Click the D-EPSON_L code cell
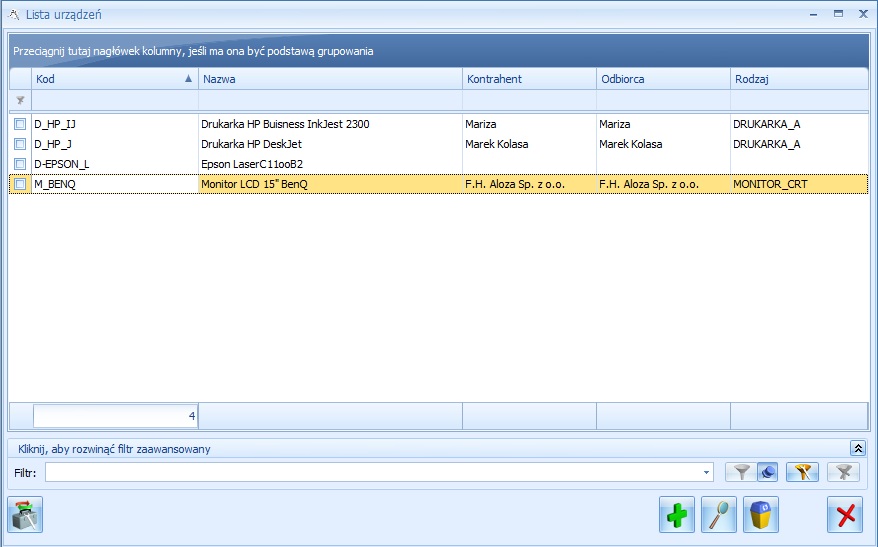The image size is (878, 547). pyautogui.click(x=115, y=164)
